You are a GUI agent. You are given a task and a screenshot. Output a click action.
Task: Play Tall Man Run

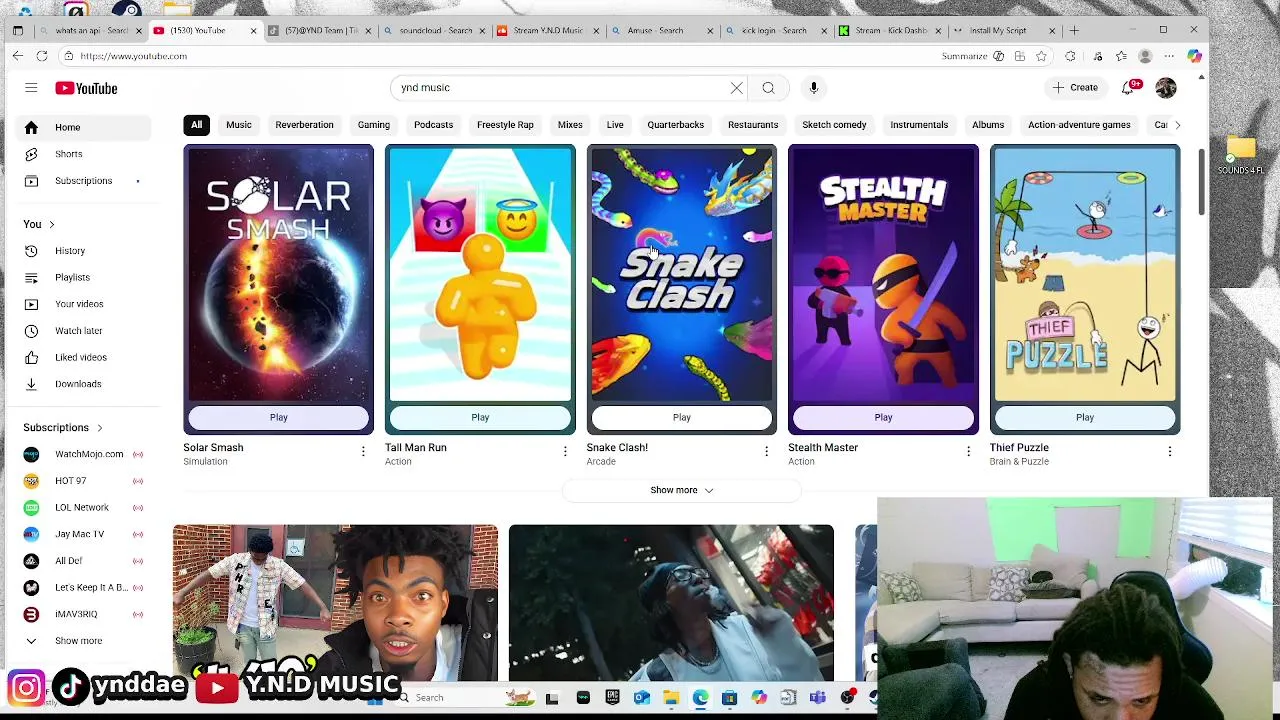(x=480, y=417)
